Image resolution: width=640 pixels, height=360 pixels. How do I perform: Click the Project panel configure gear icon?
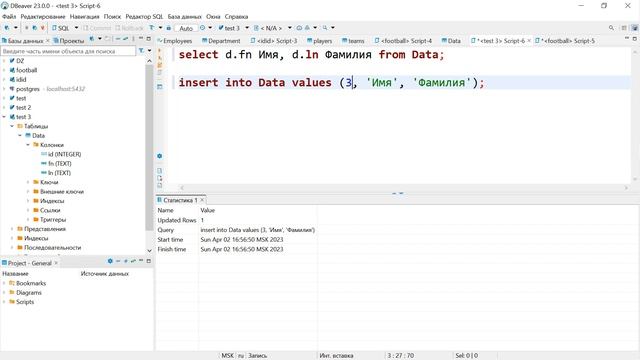[x=110, y=261]
